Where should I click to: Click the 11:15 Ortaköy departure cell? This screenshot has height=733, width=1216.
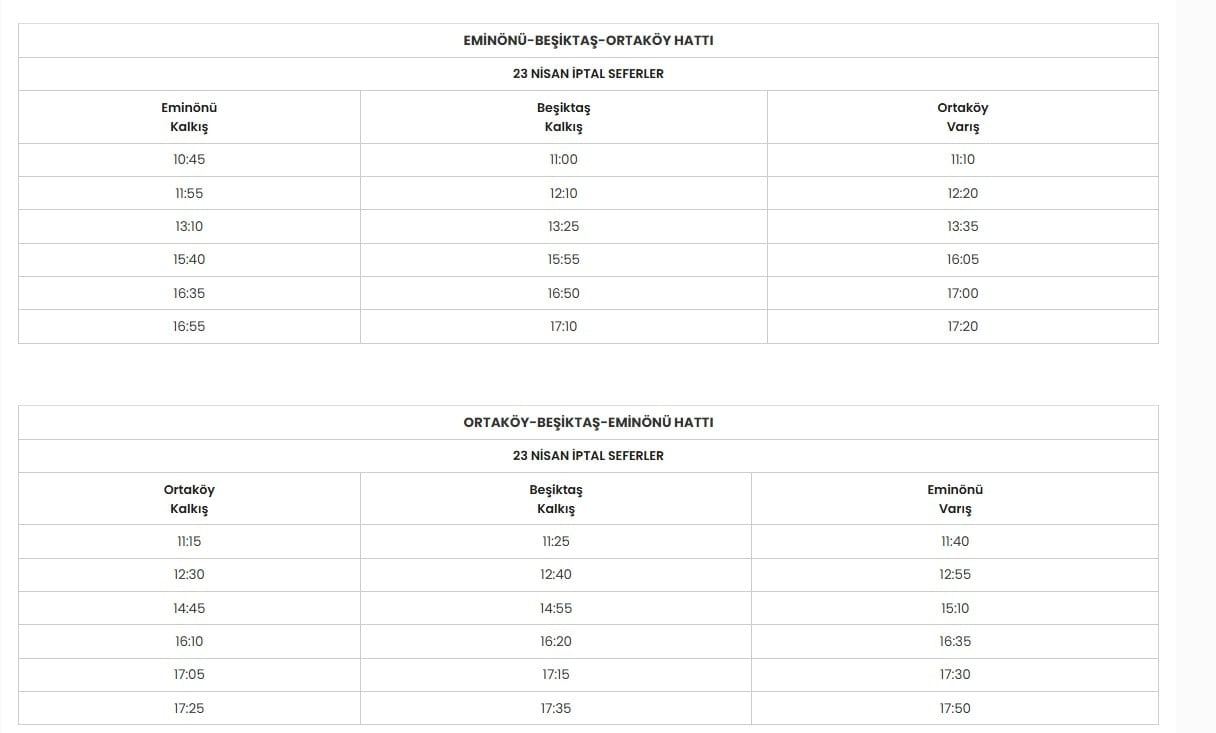189,542
